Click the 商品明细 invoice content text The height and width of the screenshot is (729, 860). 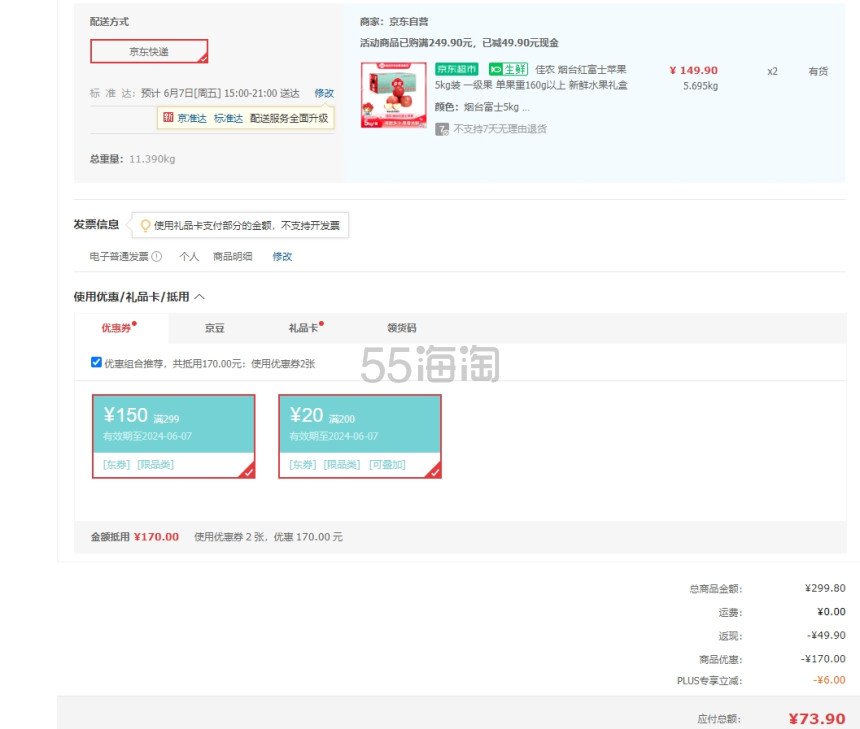(x=233, y=256)
